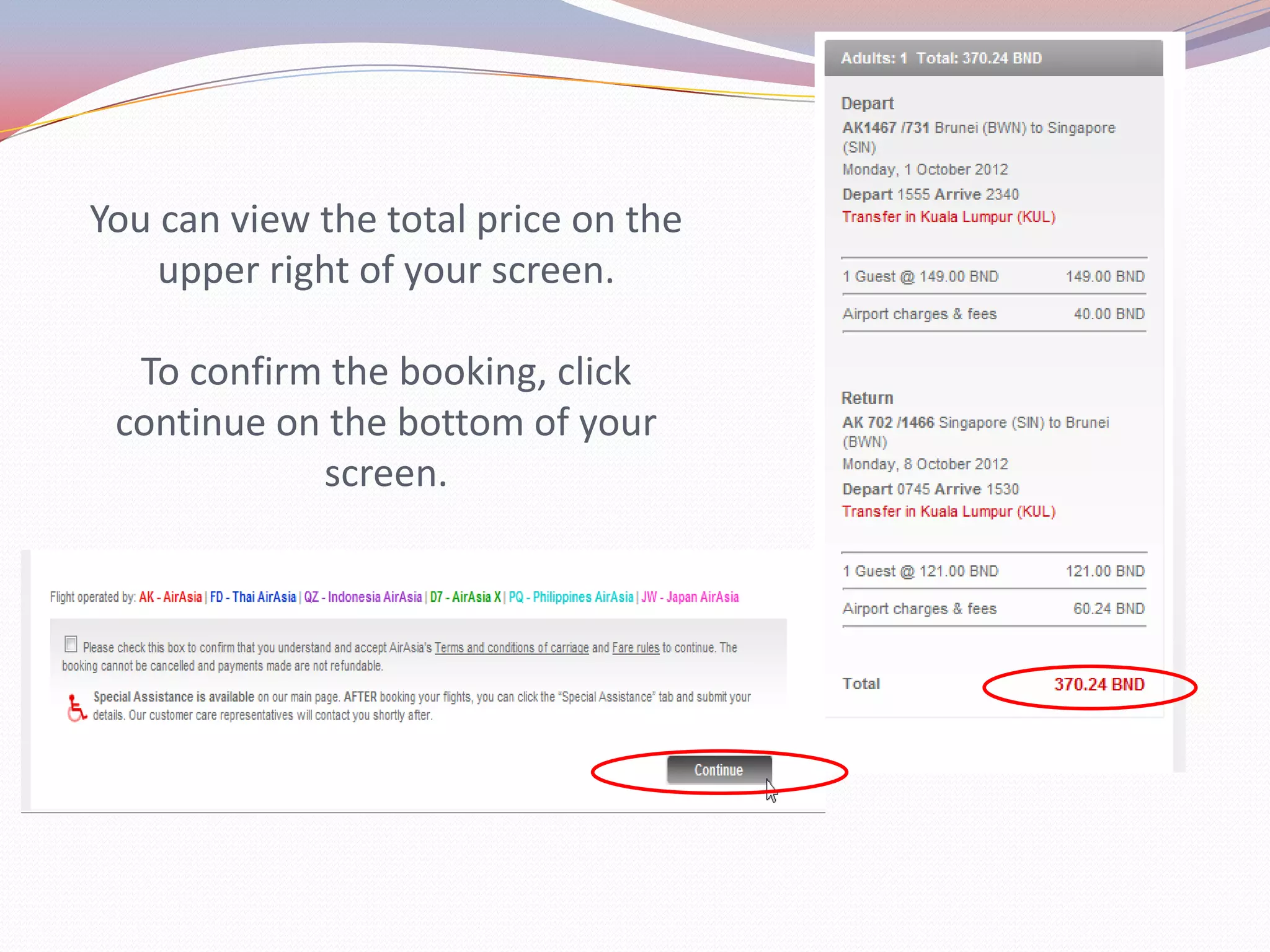Click the return Transfer in Kuala Lumpur note
The width and height of the screenshot is (1270, 952).
click(949, 511)
